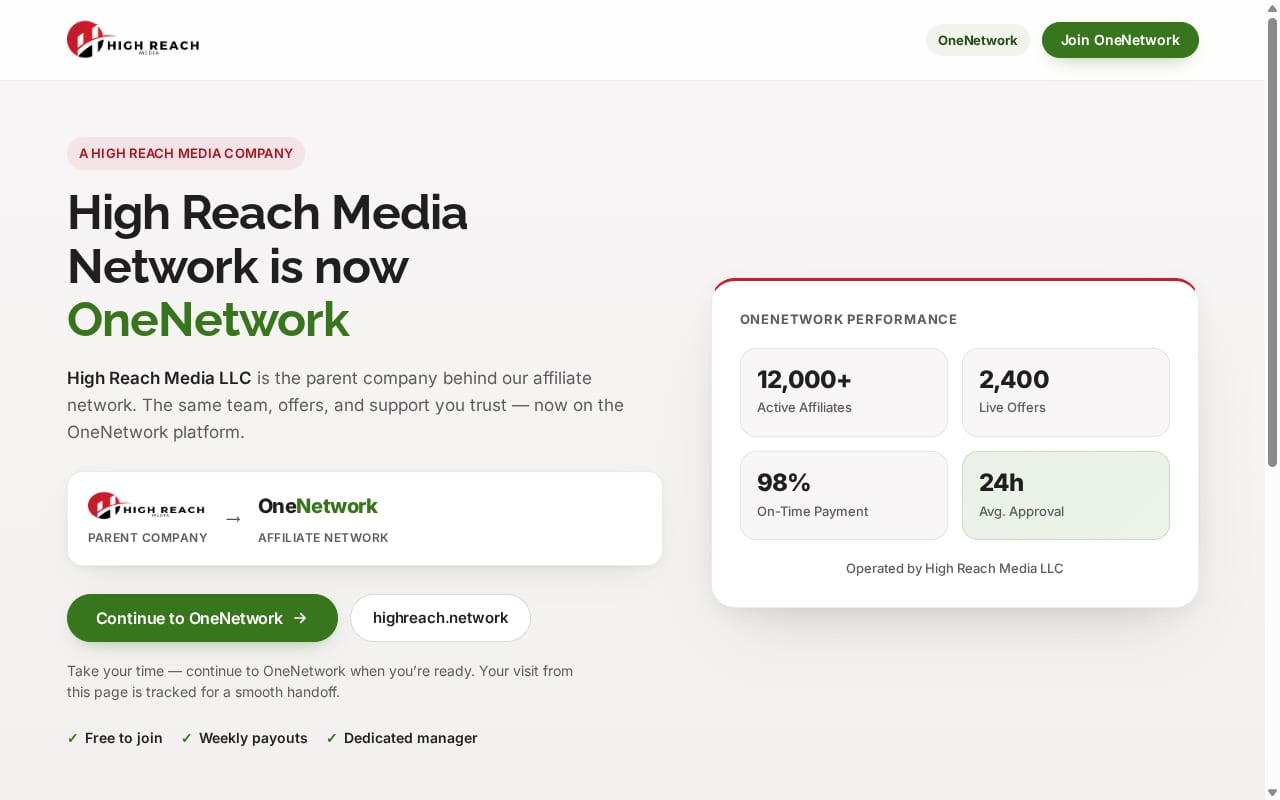Click the highreach.network button
This screenshot has width=1280, height=800.
click(440, 618)
